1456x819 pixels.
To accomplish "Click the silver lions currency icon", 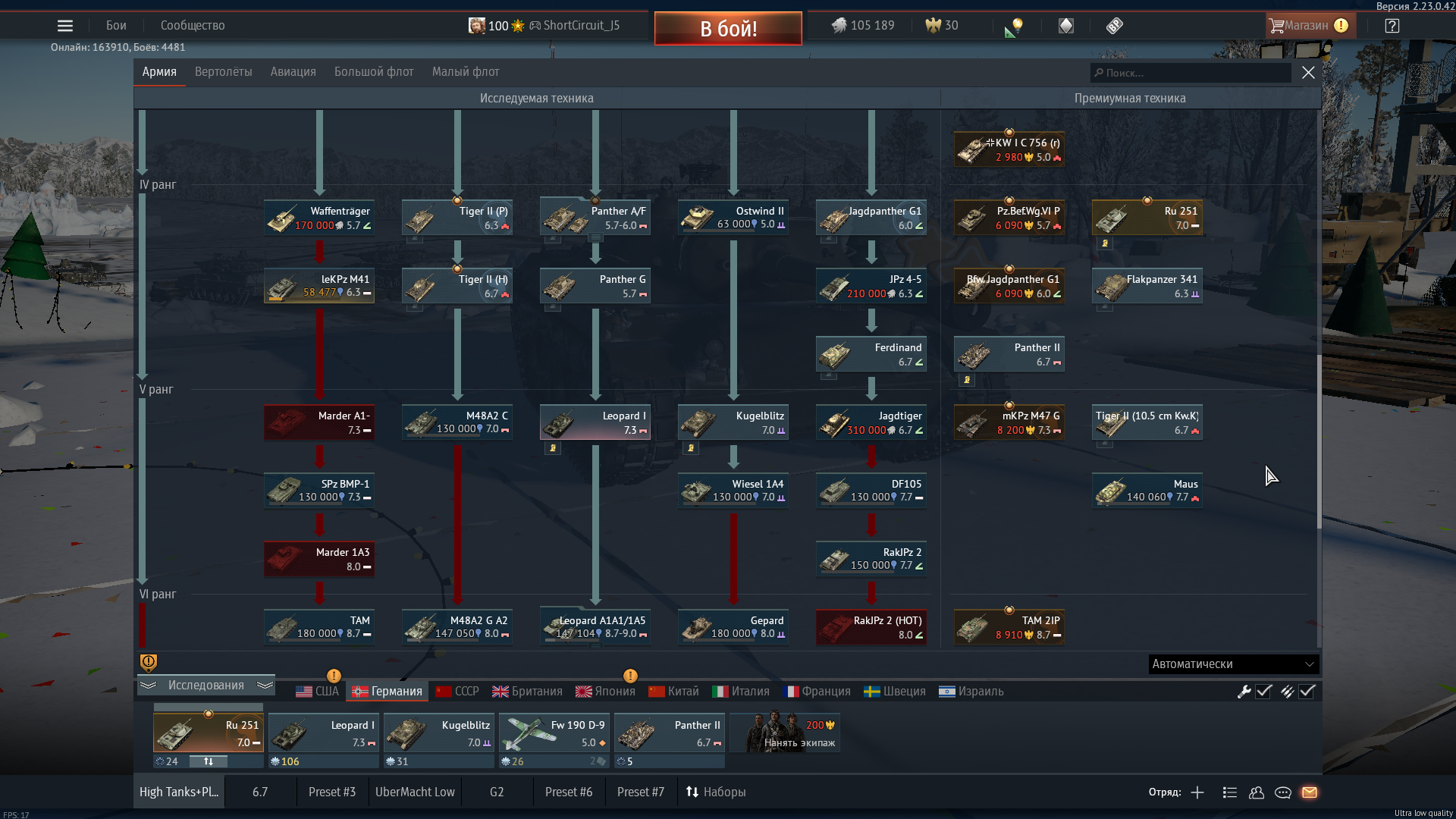I will (x=839, y=26).
